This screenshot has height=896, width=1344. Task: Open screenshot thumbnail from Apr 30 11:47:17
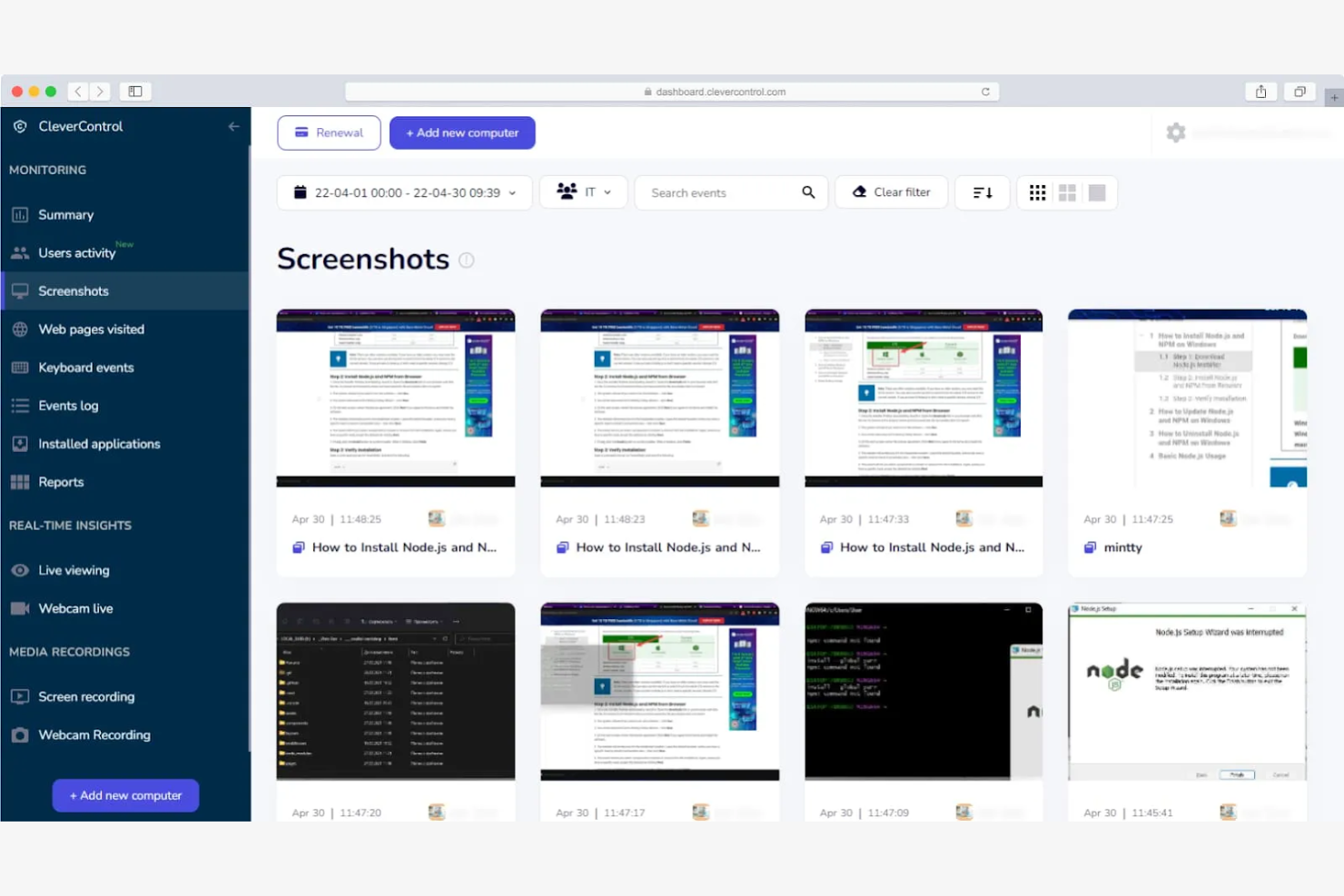pos(660,692)
